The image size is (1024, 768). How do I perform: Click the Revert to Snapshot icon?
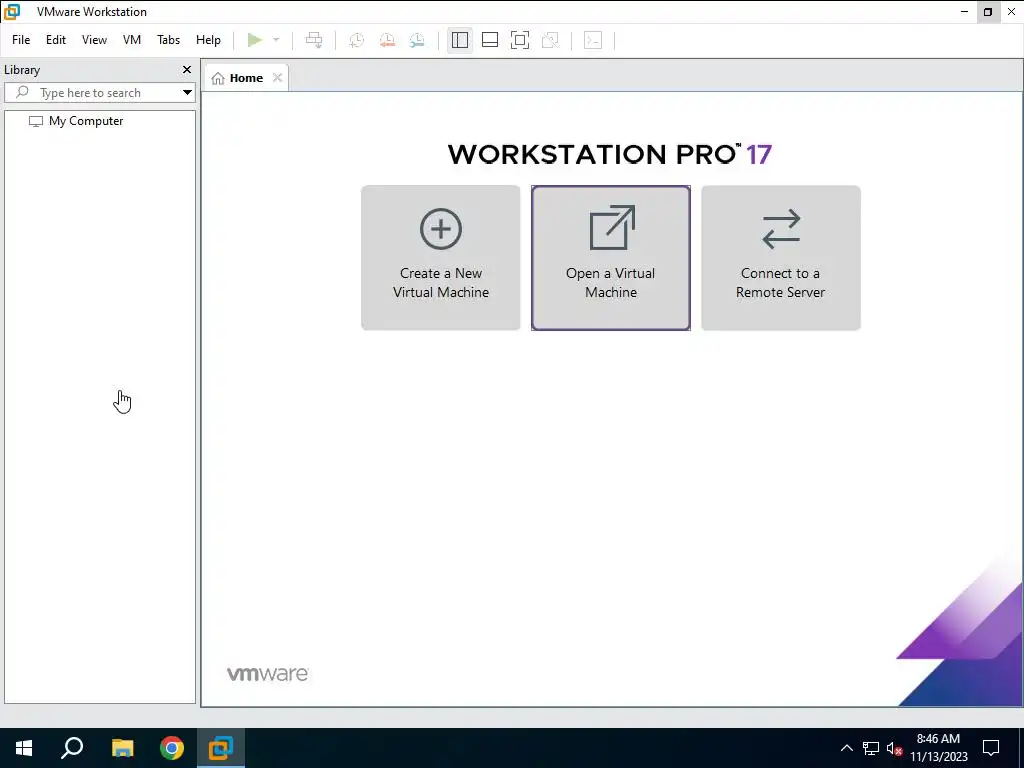tap(387, 40)
